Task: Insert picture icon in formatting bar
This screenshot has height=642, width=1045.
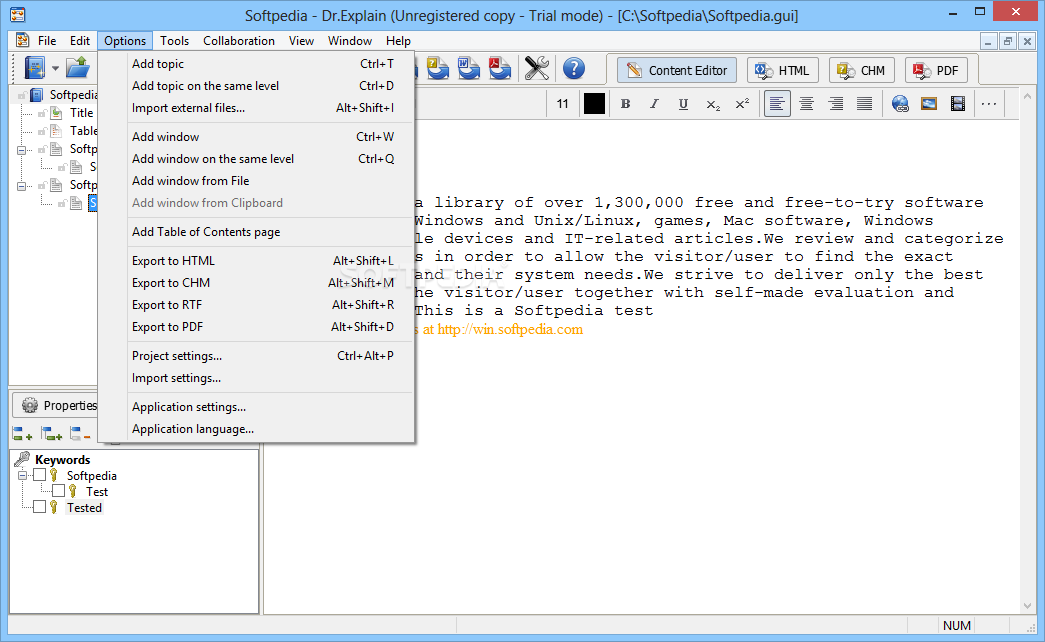Action: 929,103
